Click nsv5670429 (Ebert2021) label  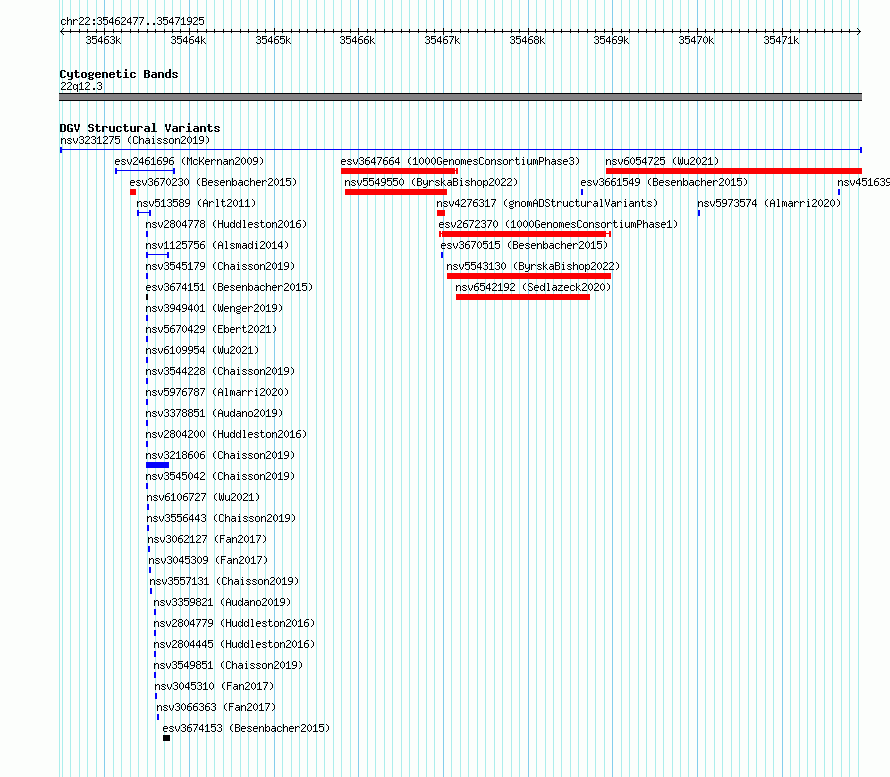pyautogui.click(x=211, y=329)
